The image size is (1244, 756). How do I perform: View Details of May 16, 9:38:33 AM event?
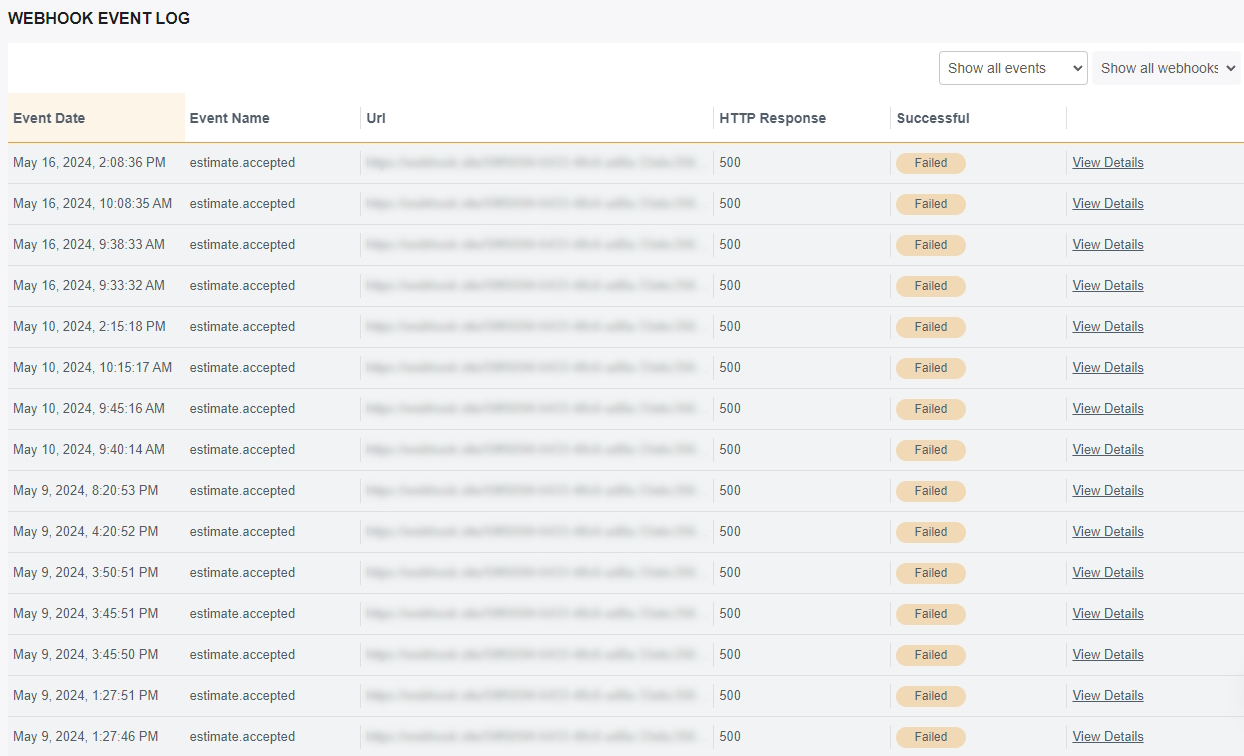(x=1107, y=245)
